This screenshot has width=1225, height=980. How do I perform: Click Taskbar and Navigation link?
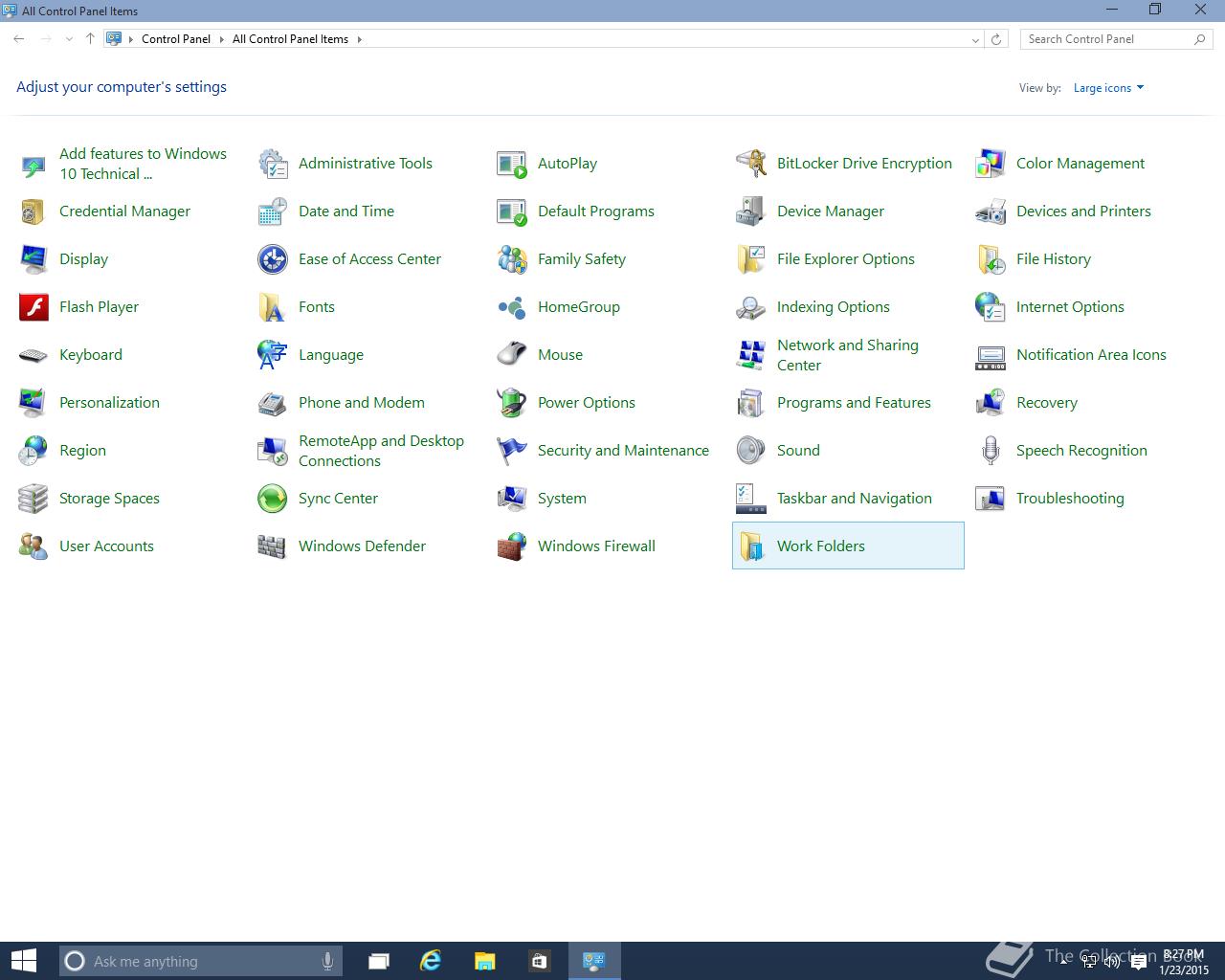[x=854, y=499]
